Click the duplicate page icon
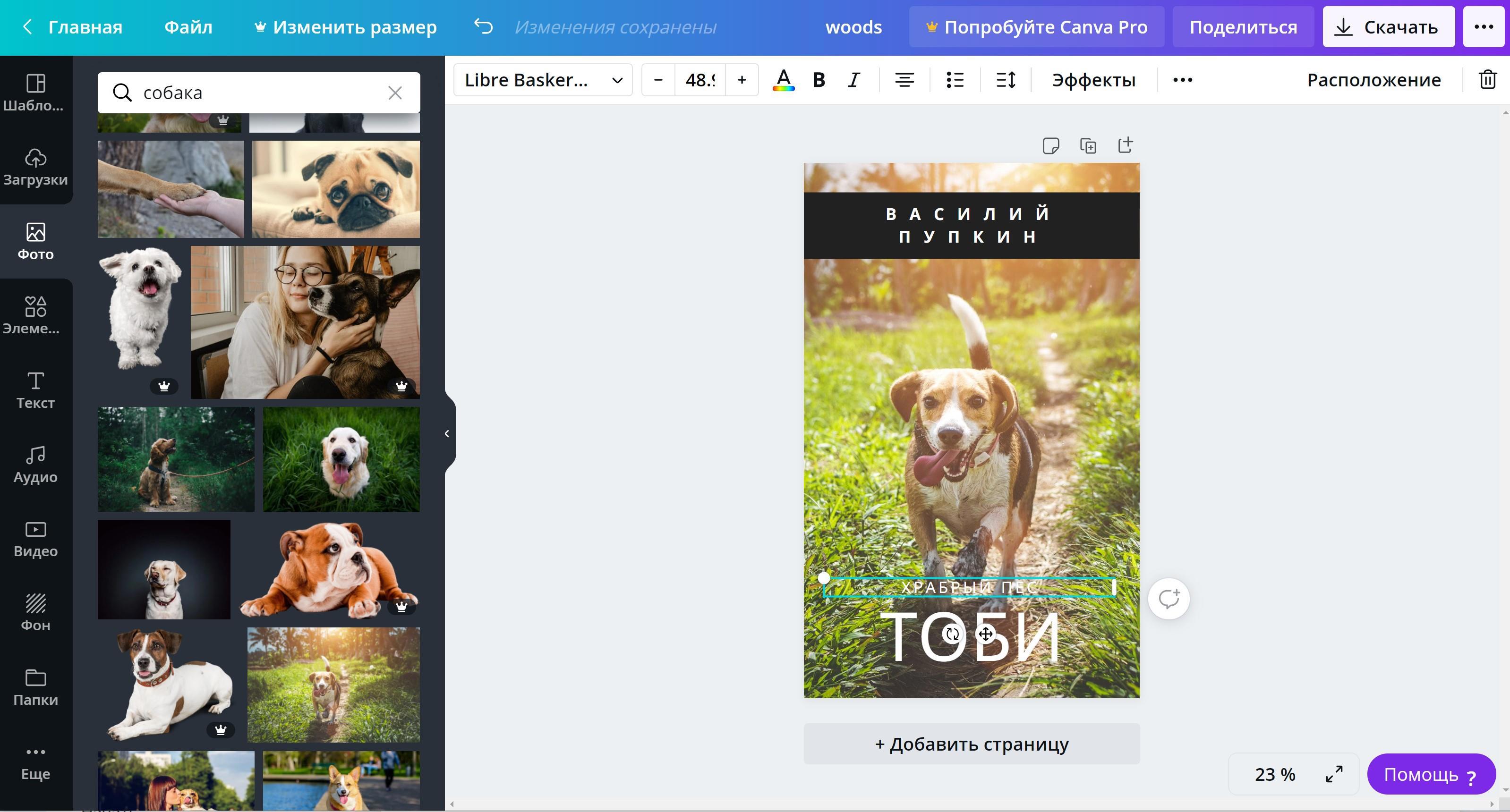Image resolution: width=1510 pixels, height=812 pixels. pyautogui.click(x=1088, y=145)
